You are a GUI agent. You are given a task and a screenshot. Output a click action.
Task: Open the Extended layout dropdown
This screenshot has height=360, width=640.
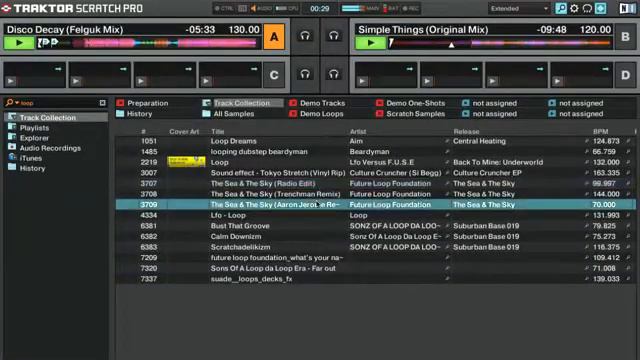pos(518,9)
